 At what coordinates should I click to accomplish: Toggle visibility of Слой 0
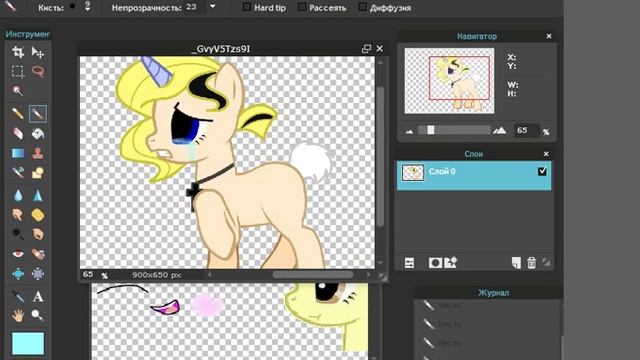point(542,171)
